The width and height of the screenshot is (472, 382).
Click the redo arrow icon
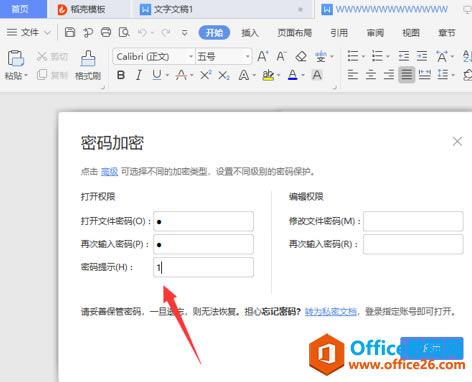[166, 32]
